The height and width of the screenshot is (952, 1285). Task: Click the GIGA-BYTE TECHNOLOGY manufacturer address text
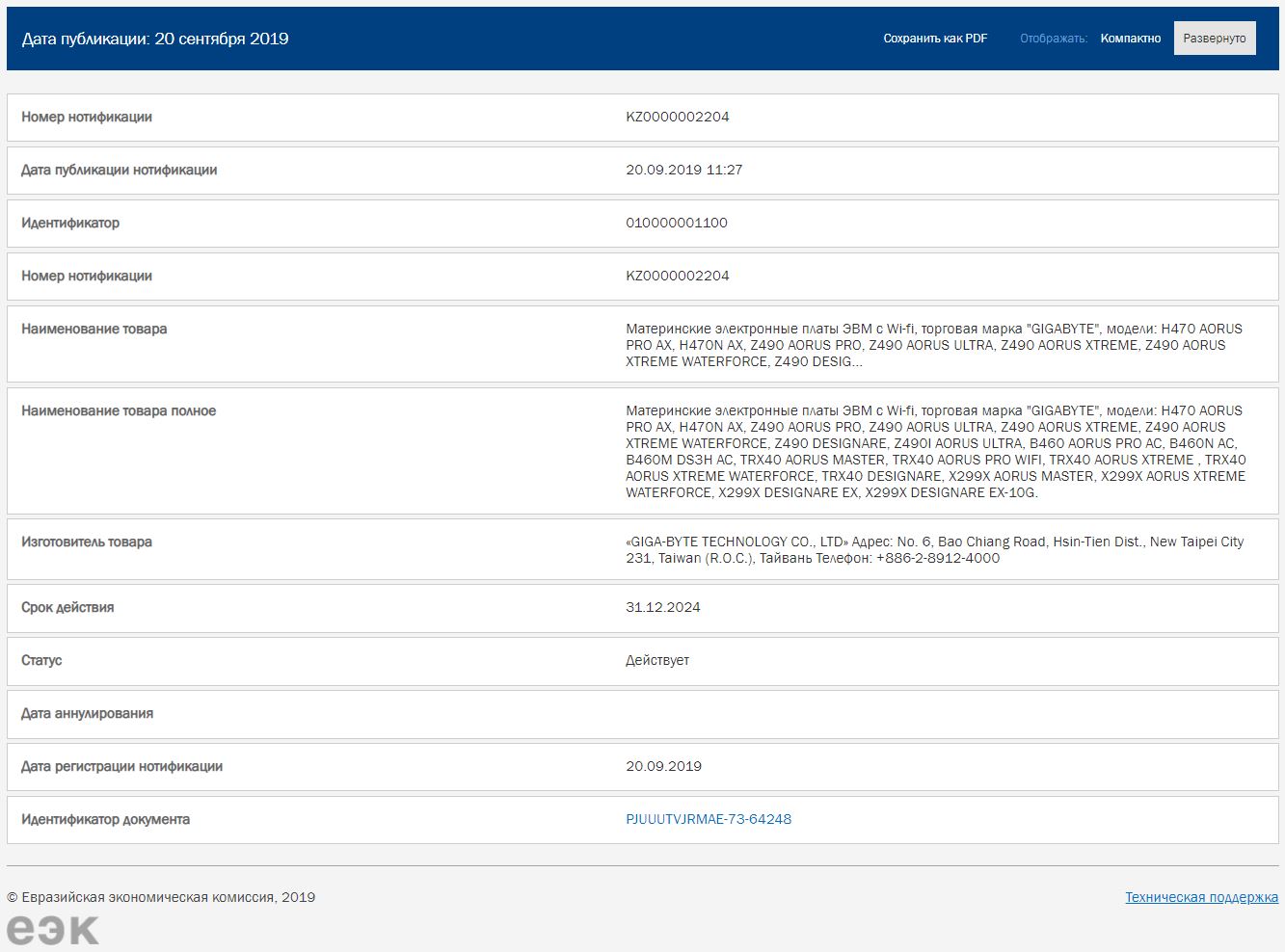(x=935, y=549)
